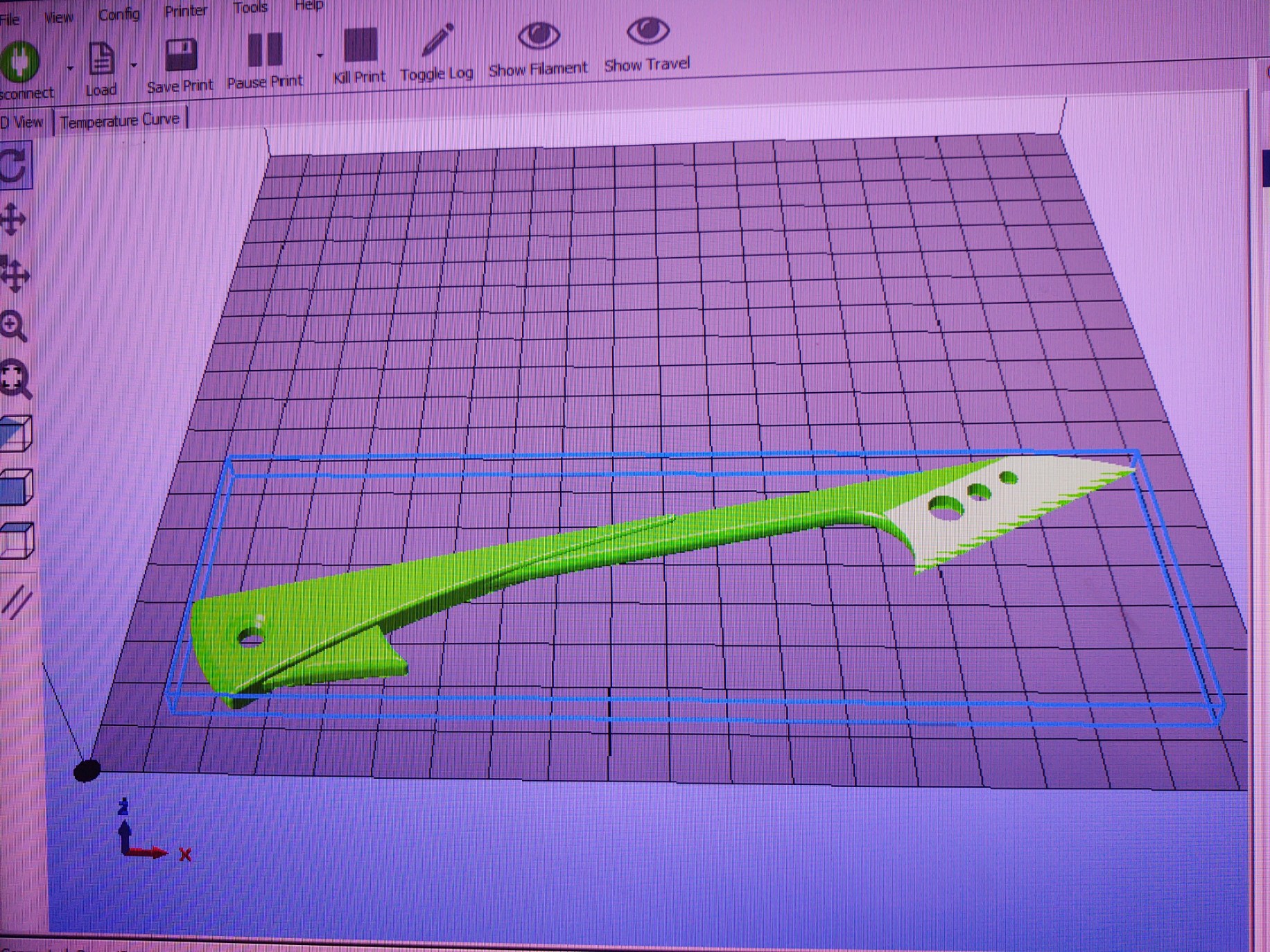
Task: Open the View menu
Action: (x=58, y=17)
